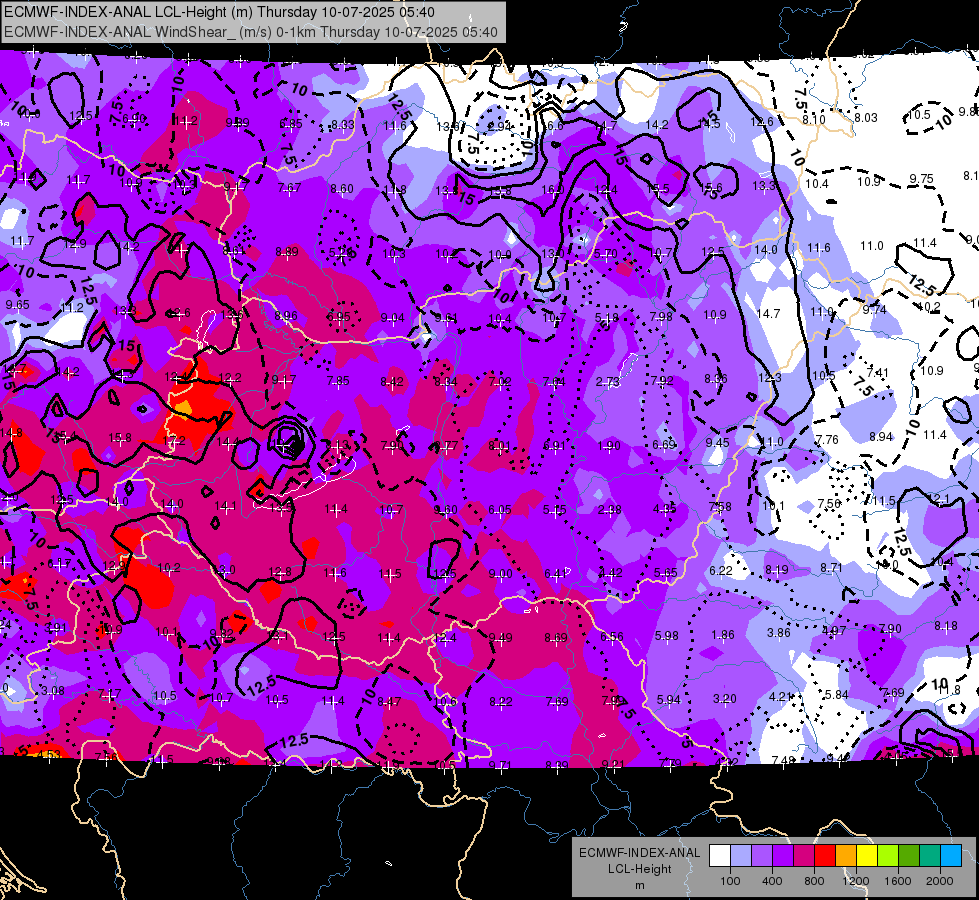Click the yellow swatch in the legend color bar

click(867, 856)
